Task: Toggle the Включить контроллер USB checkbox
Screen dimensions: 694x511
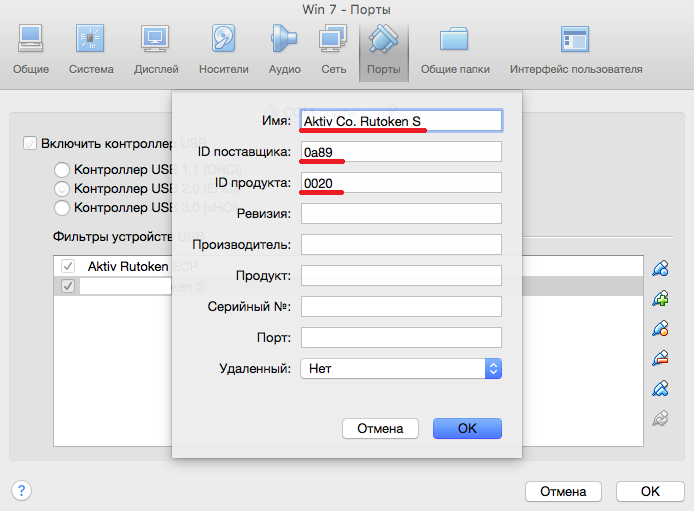Action: coord(30,143)
